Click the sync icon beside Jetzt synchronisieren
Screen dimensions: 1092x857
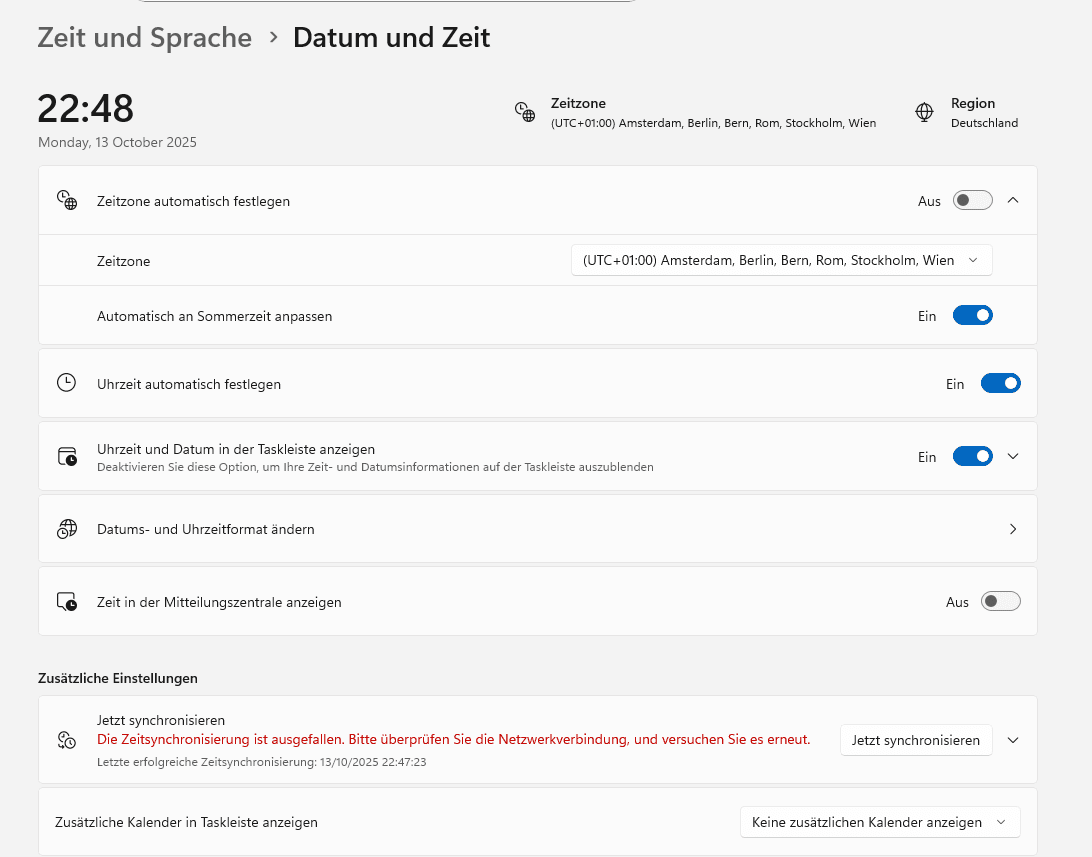[67, 740]
